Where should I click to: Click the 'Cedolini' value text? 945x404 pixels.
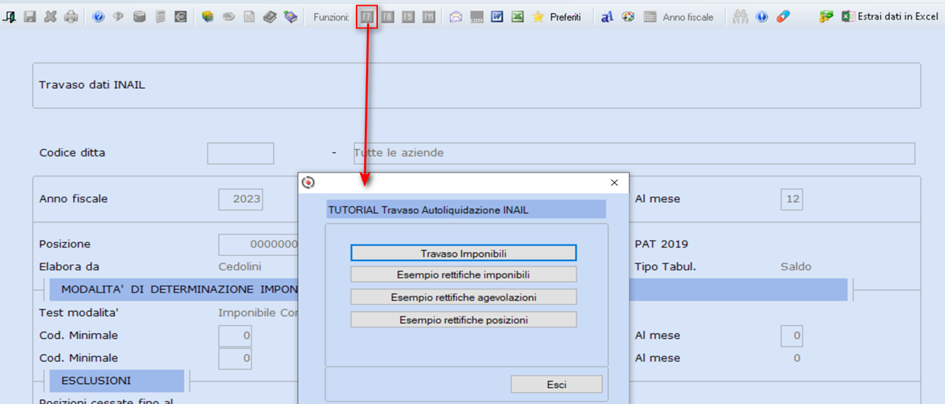coord(239,267)
